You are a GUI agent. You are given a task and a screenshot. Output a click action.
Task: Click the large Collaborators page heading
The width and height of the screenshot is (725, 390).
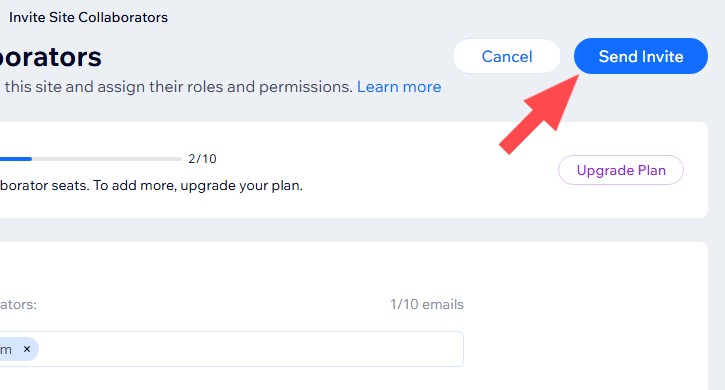point(50,57)
